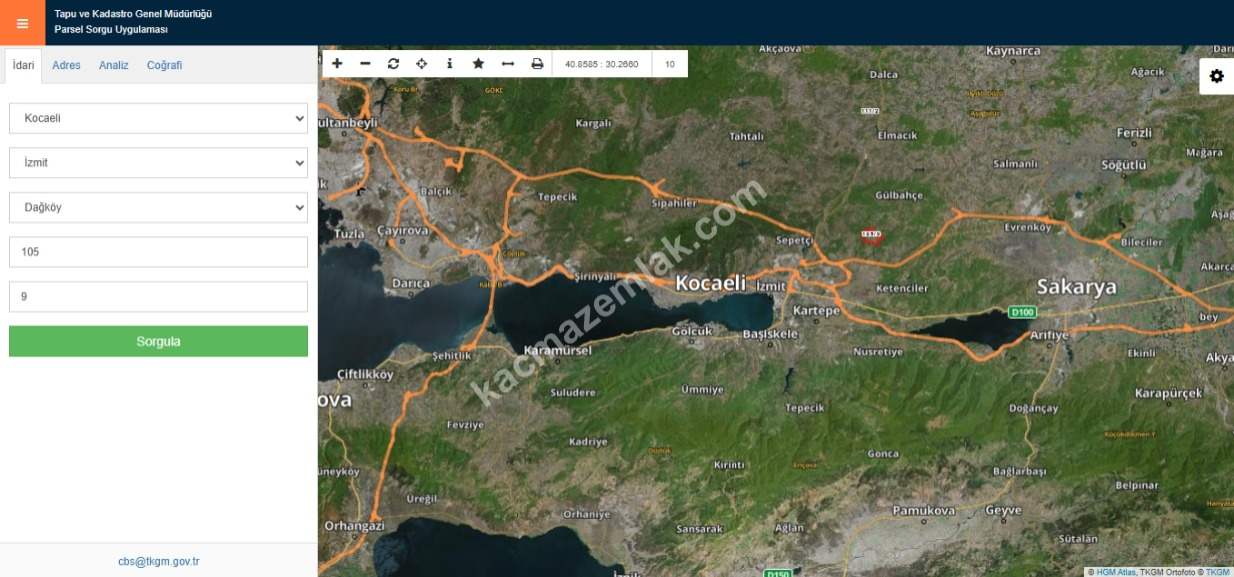Print the map with the printer icon
The width and height of the screenshot is (1234, 577).
coord(537,64)
